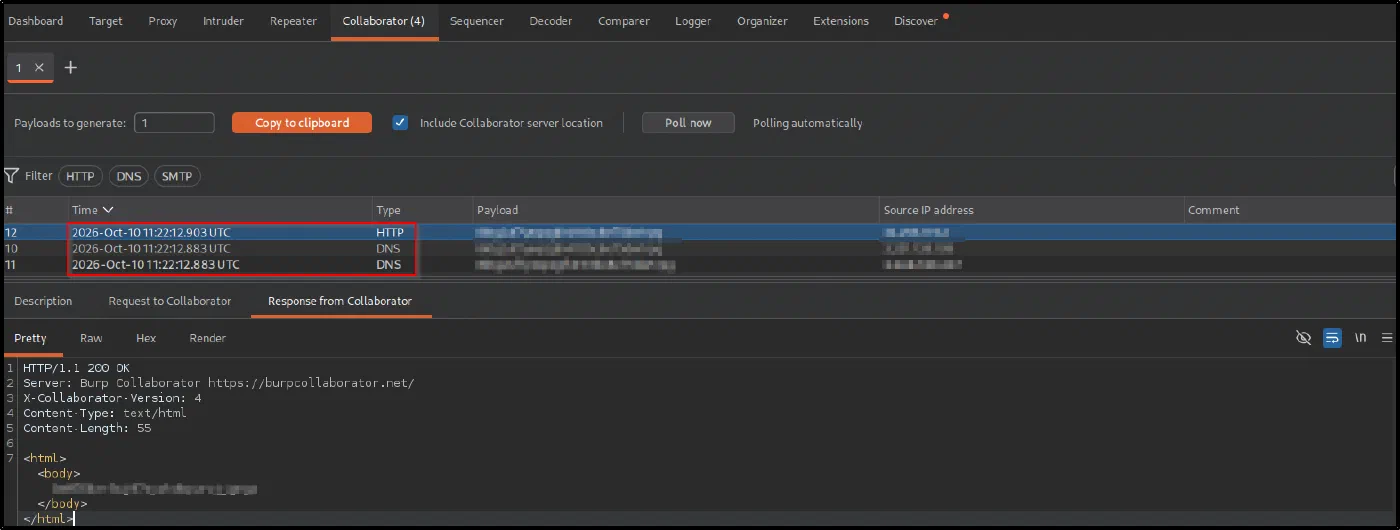Uncheck Include Collaborator server location
1400x530 pixels.
[x=400, y=123]
